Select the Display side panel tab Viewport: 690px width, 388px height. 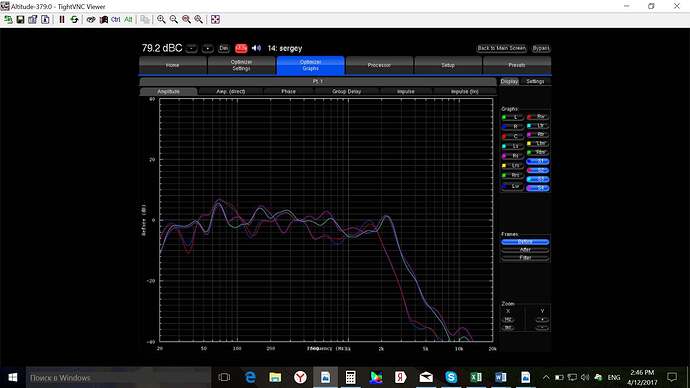(509, 81)
